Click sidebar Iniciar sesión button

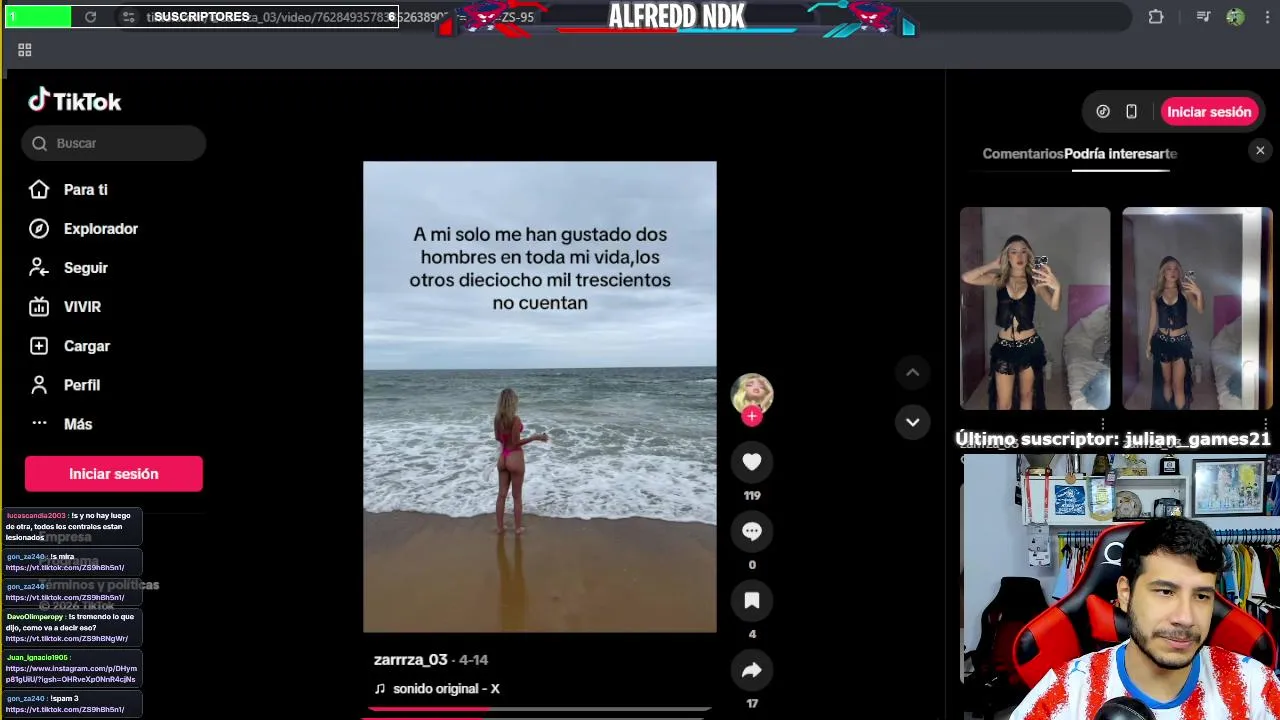click(114, 474)
